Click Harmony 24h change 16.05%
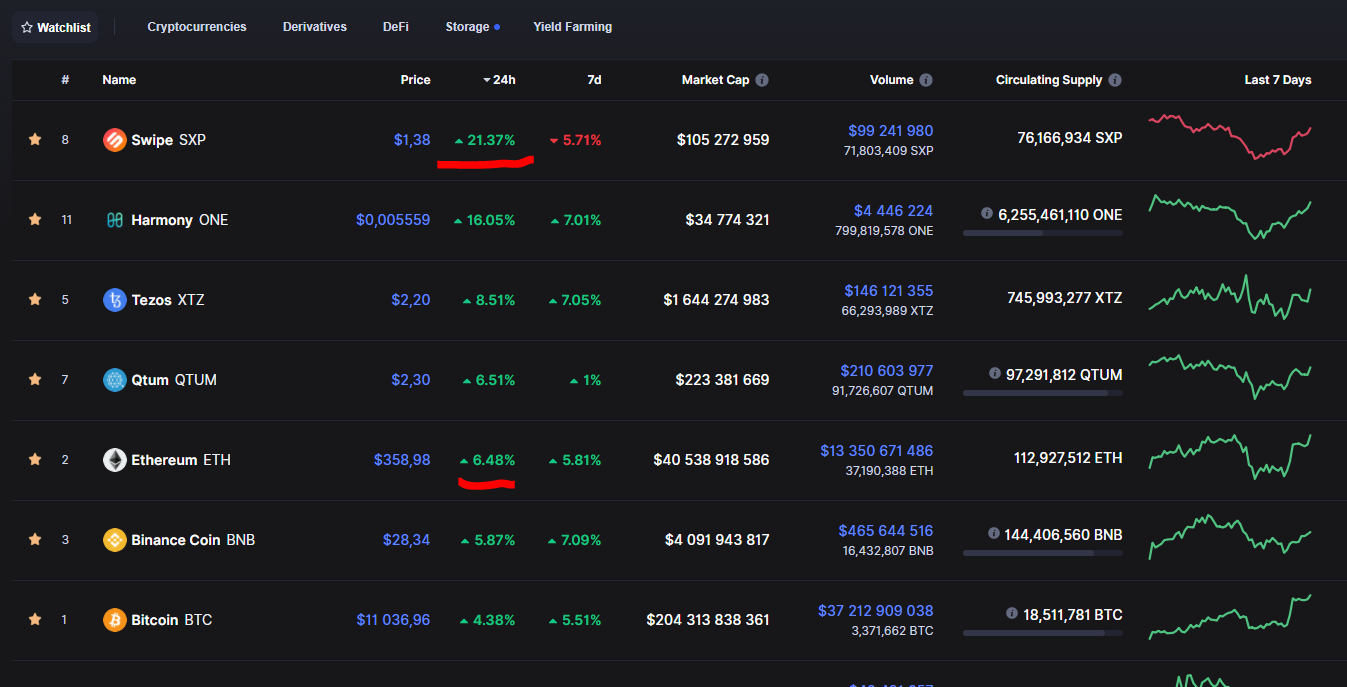Image resolution: width=1347 pixels, height=687 pixels. pyautogui.click(x=484, y=220)
